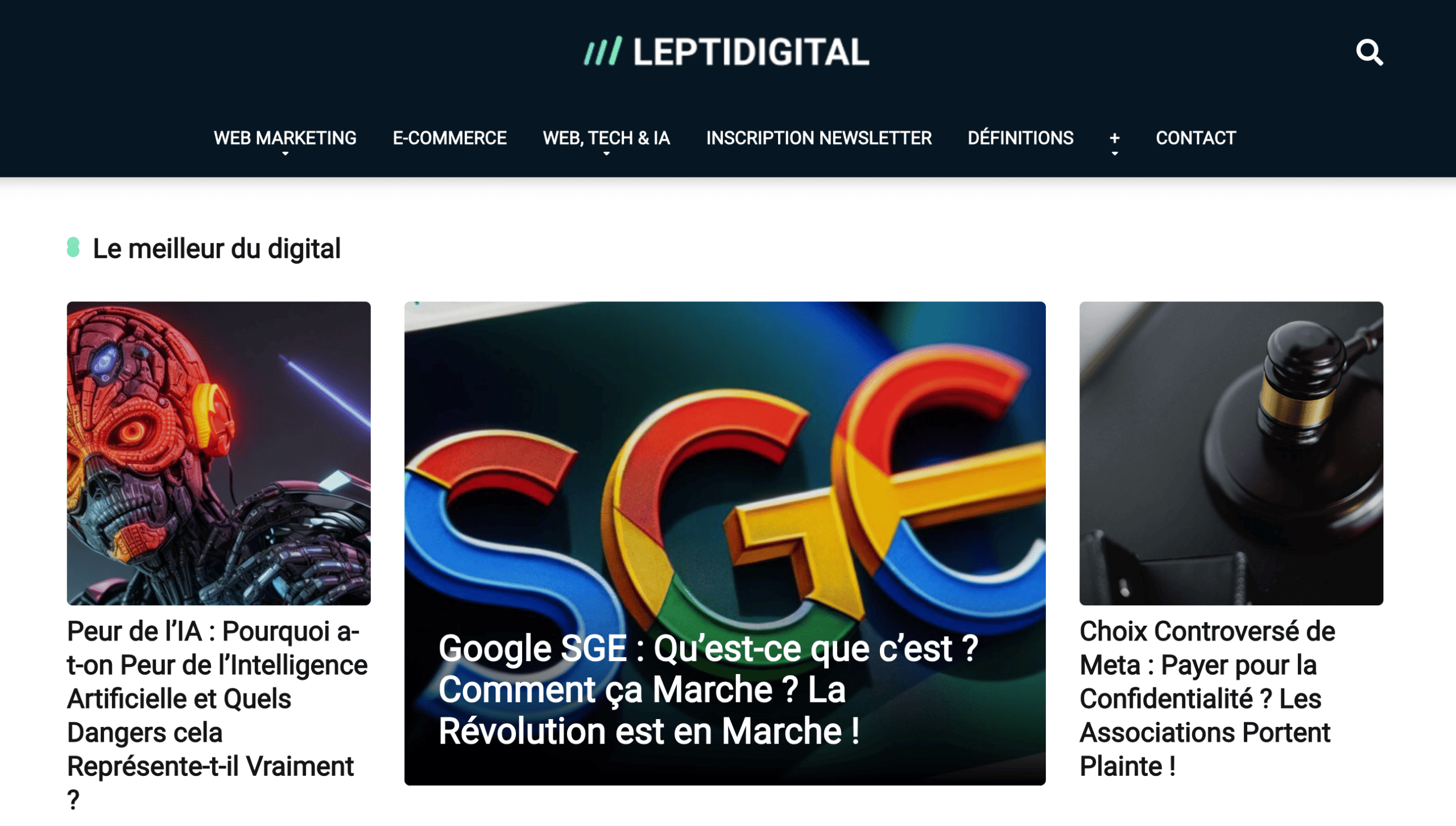Open the red robot AI article image
The height and width of the screenshot is (826, 1456).
(x=218, y=453)
